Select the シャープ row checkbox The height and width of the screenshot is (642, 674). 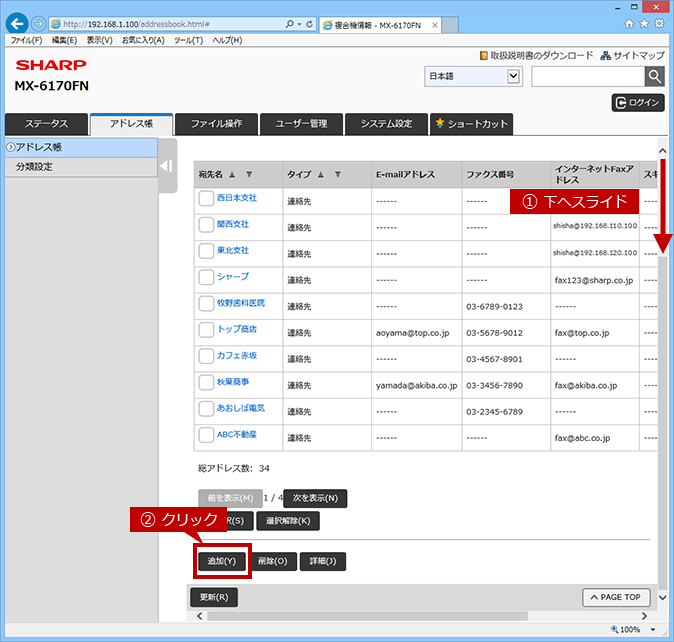tap(206, 277)
